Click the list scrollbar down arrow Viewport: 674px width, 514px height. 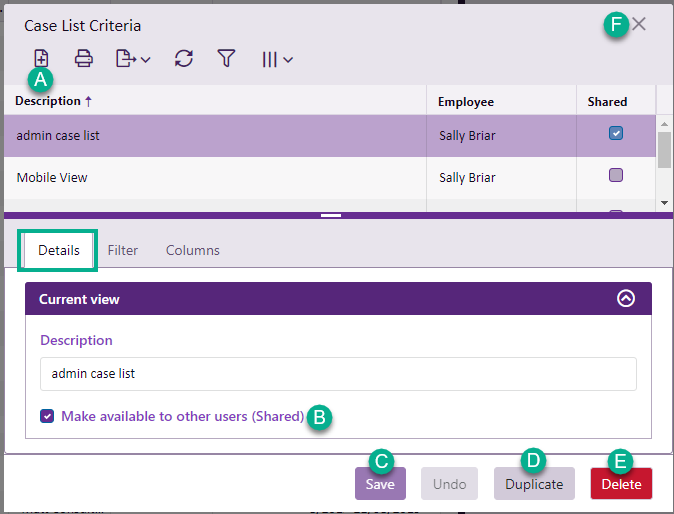(x=664, y=202)
